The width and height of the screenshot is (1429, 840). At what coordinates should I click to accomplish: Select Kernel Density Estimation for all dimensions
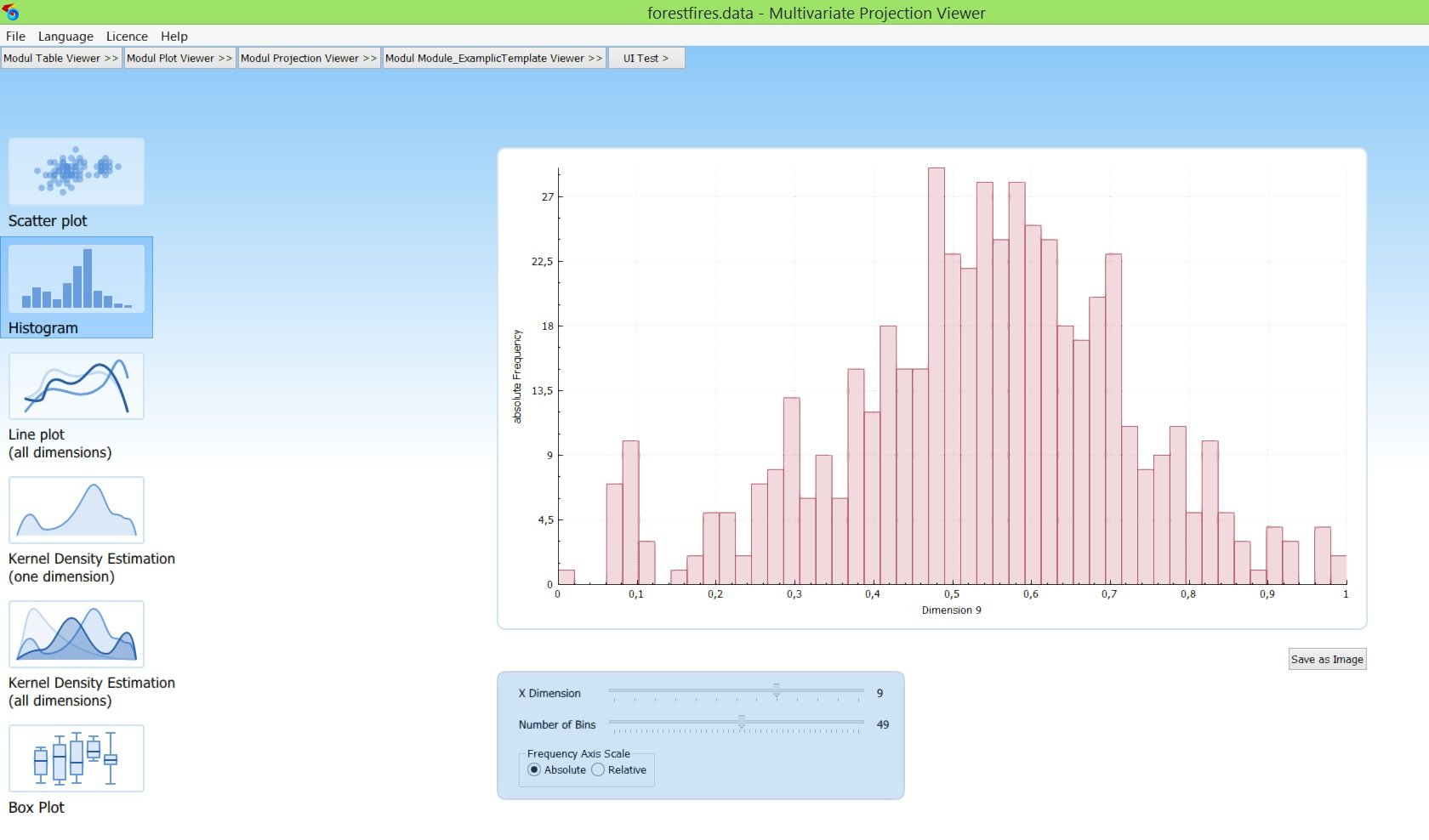coord(76,634)
